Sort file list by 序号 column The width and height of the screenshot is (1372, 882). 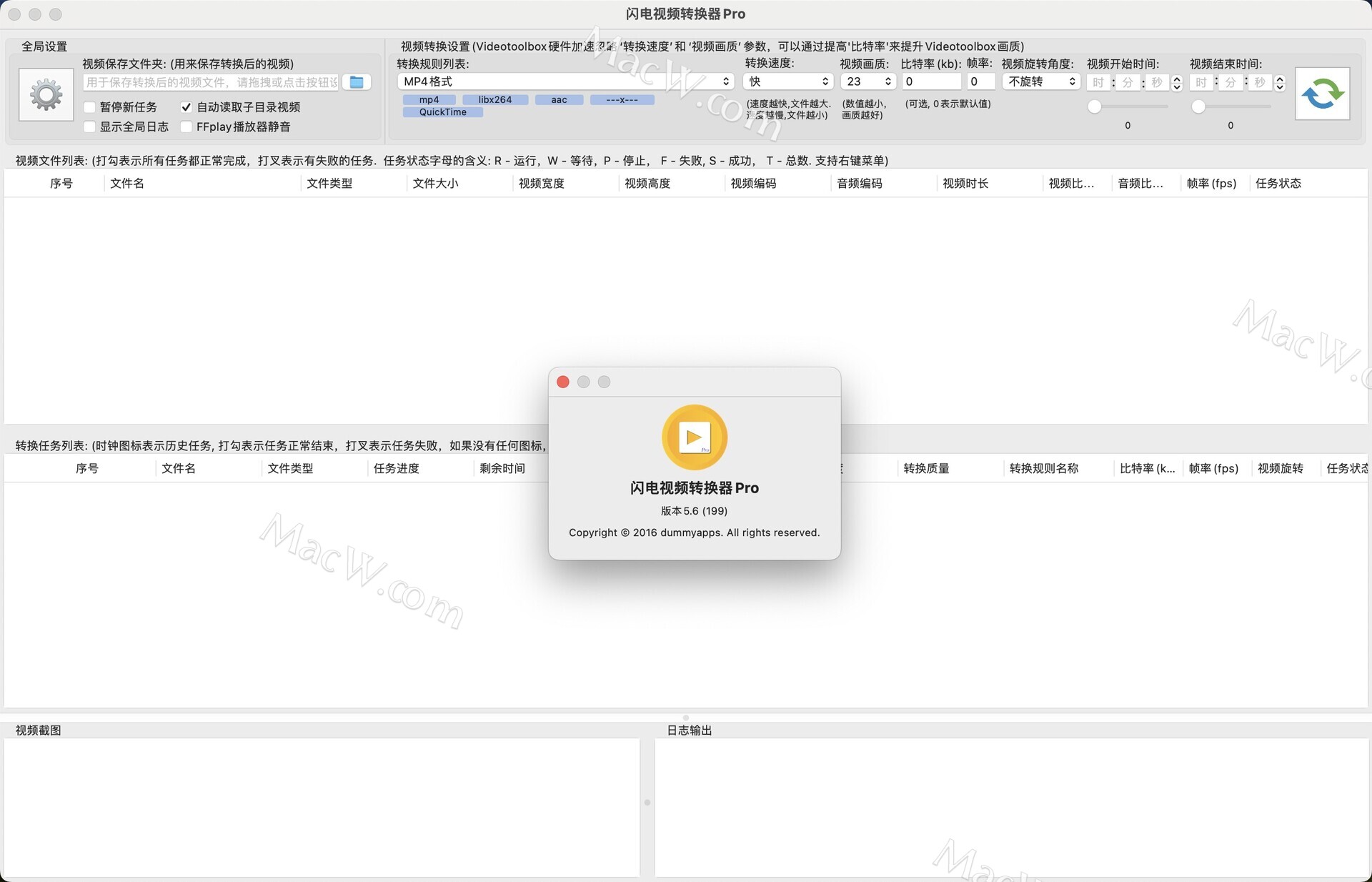[61, 184]
